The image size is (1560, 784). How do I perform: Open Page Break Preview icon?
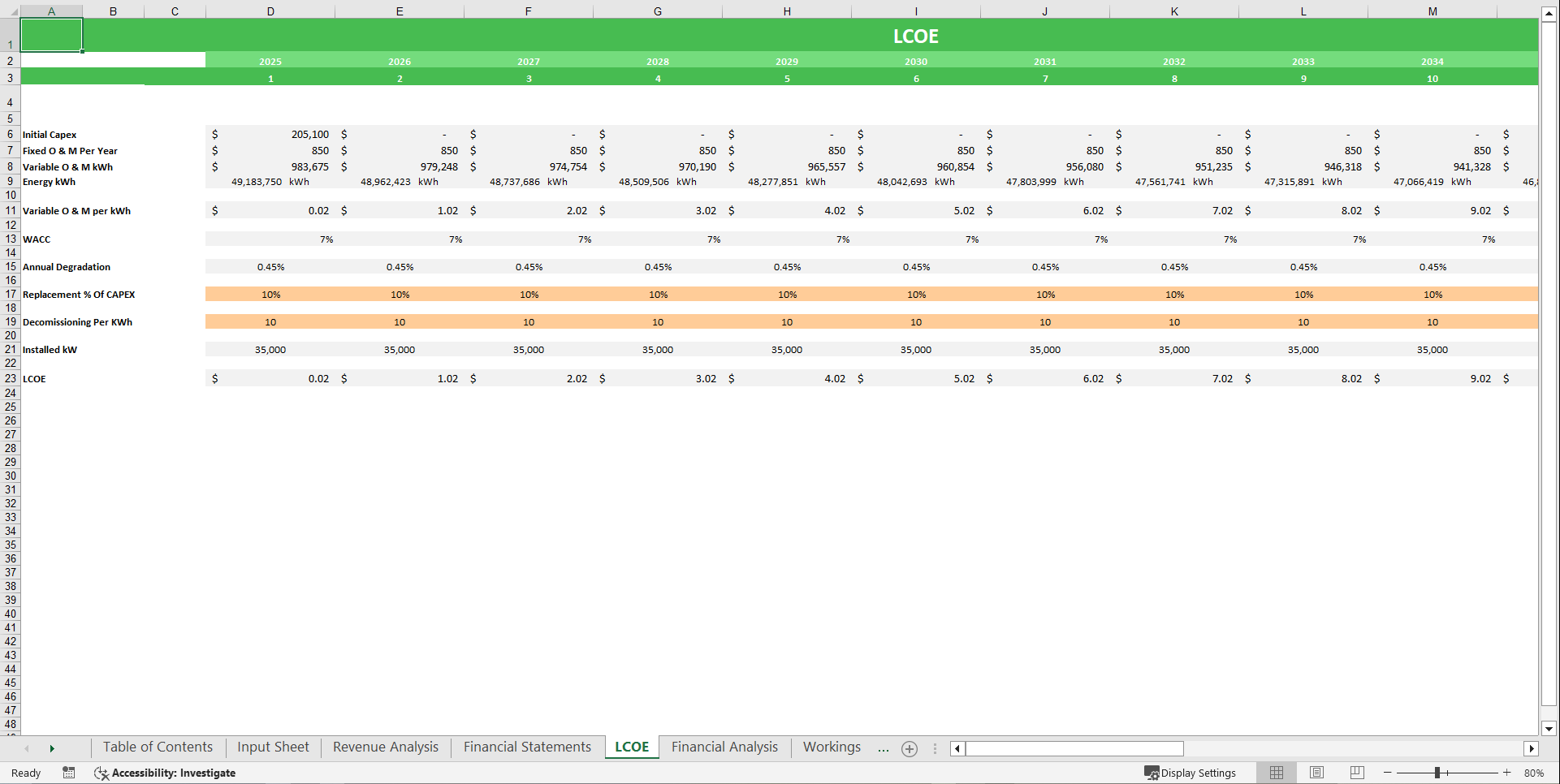1356,773
